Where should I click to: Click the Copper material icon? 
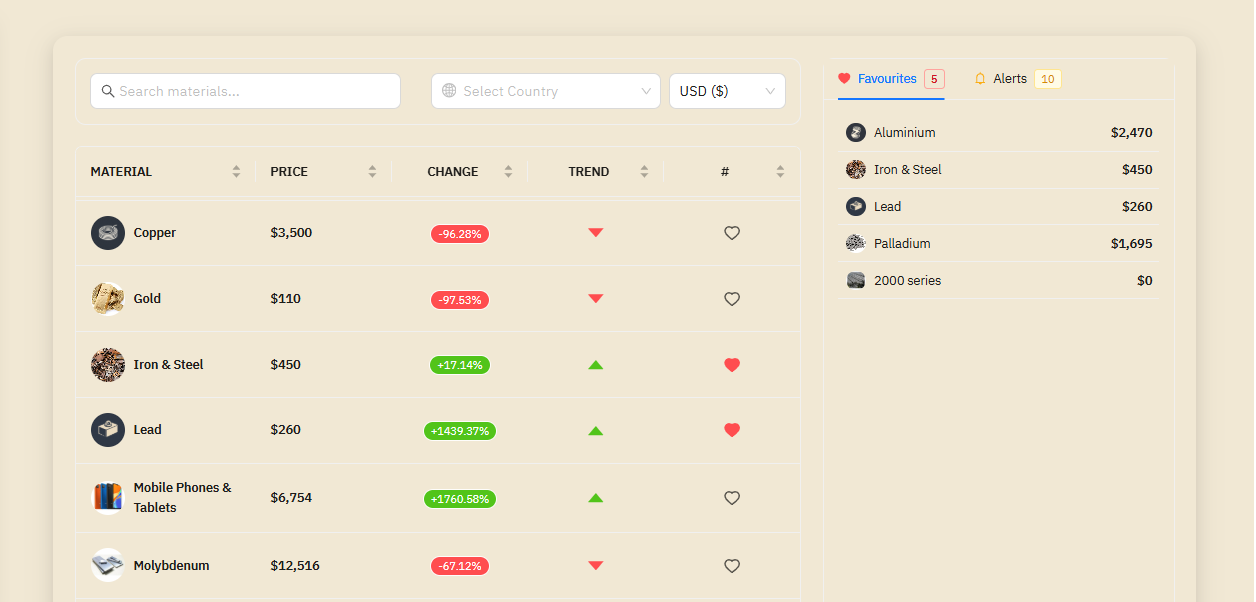pos(108,233)
